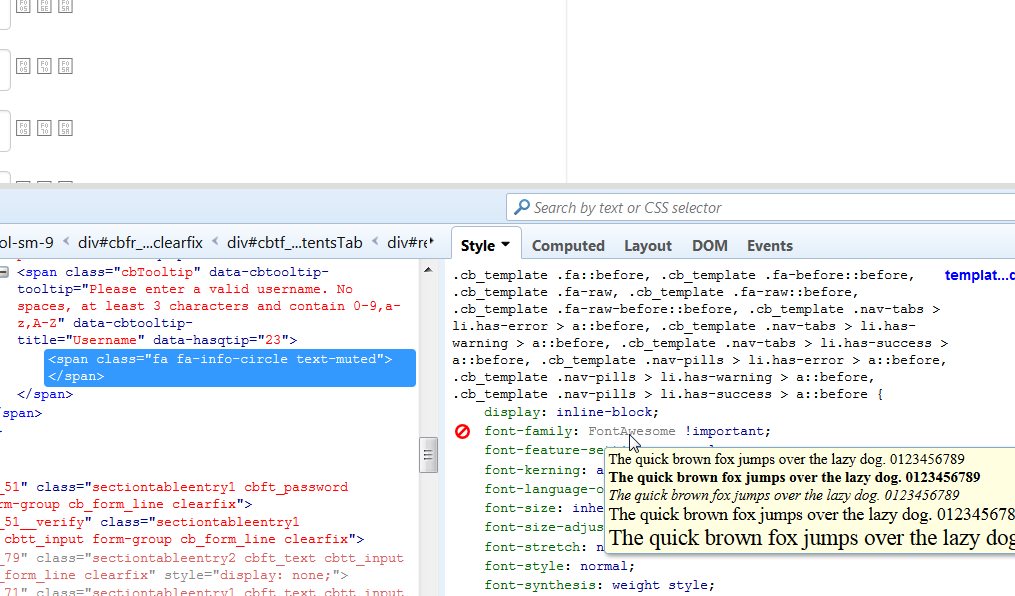The image size is (1015, 596).
Task: Click the div#cbfr_...clearfix breadcrumb
Action: (x=140, y=243)
